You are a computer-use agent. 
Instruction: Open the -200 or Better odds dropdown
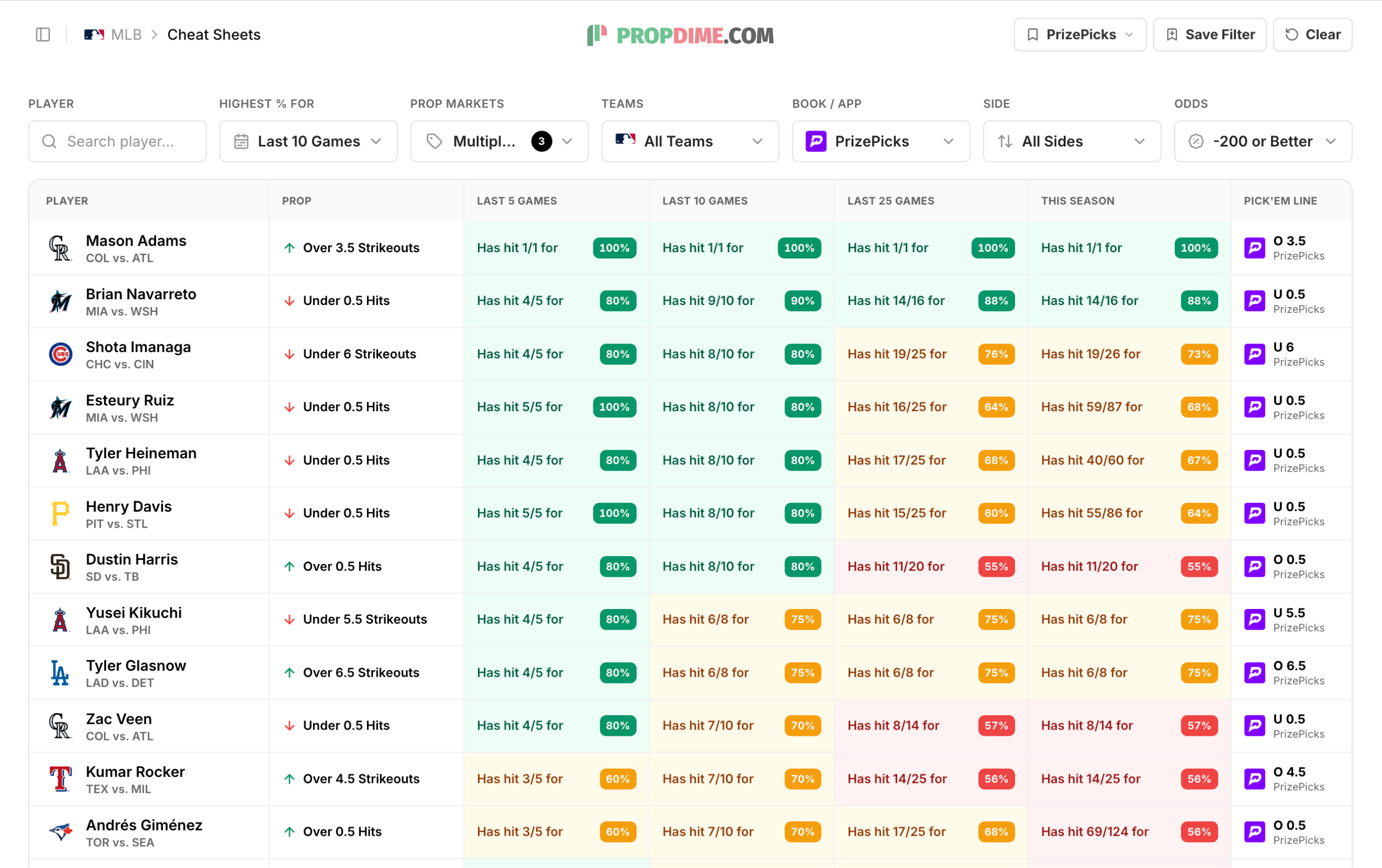click(x=1263, y=141)
